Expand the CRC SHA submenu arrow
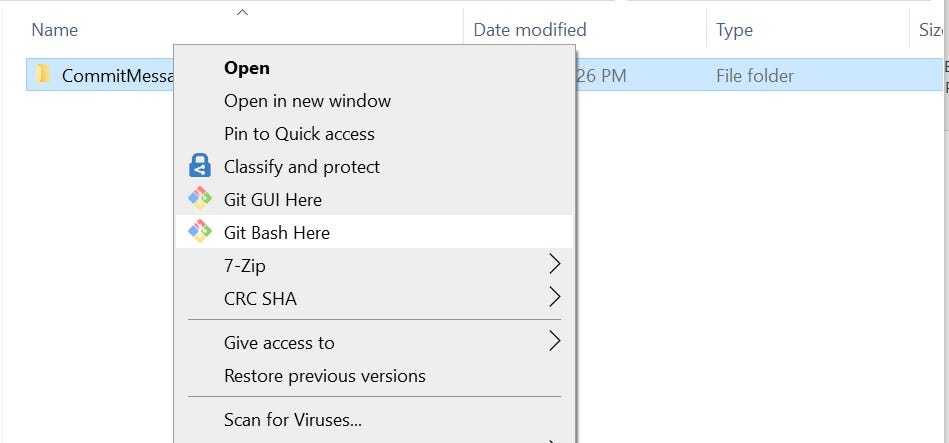This screenshot has width=949, height=443. pos(555,298)
